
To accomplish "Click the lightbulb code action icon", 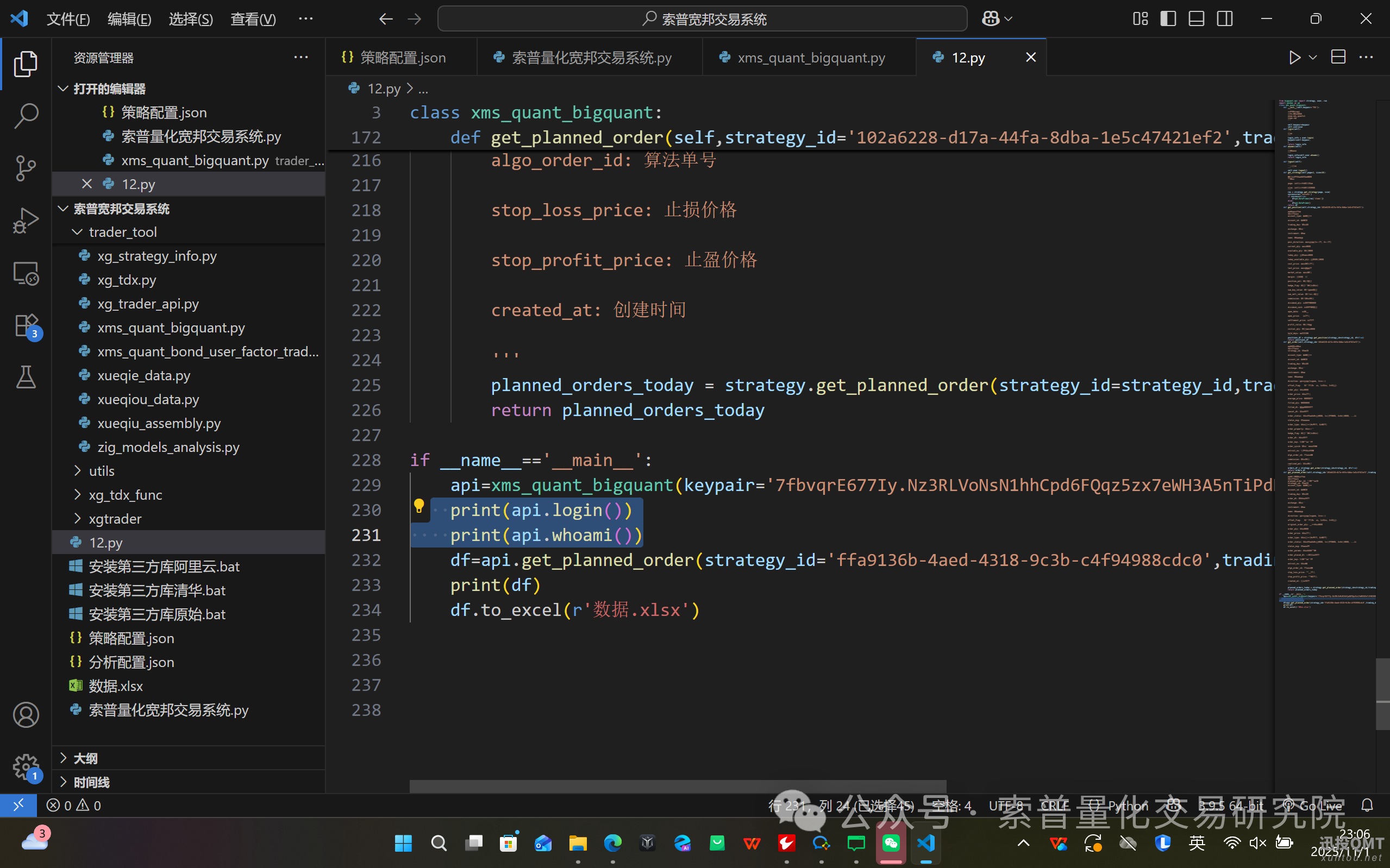I will 418,506.
